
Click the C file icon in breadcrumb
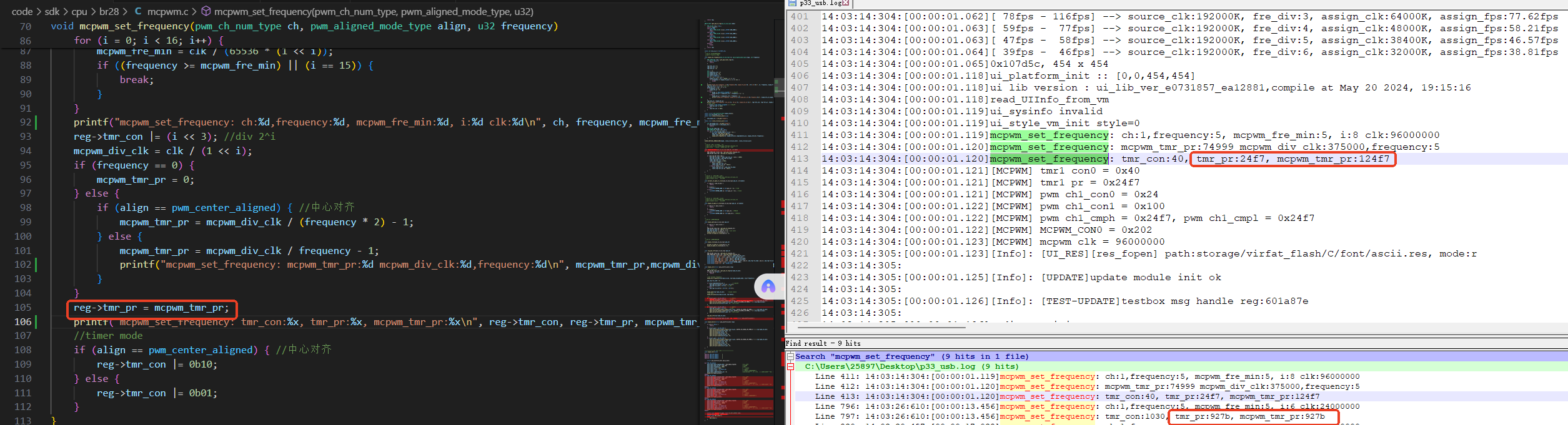(x=137, y=11)
